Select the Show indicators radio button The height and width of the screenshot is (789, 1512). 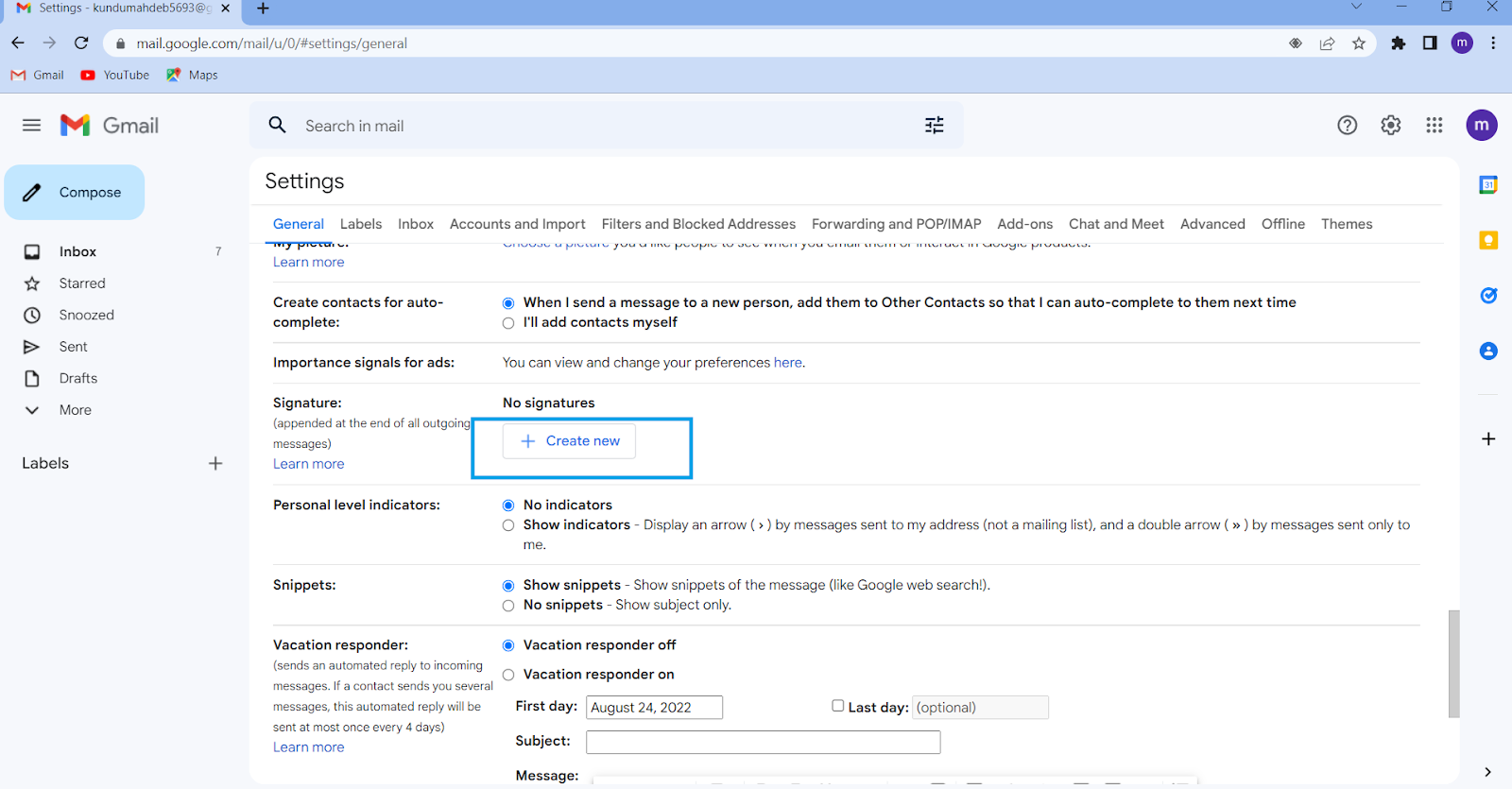click(508, 525)
